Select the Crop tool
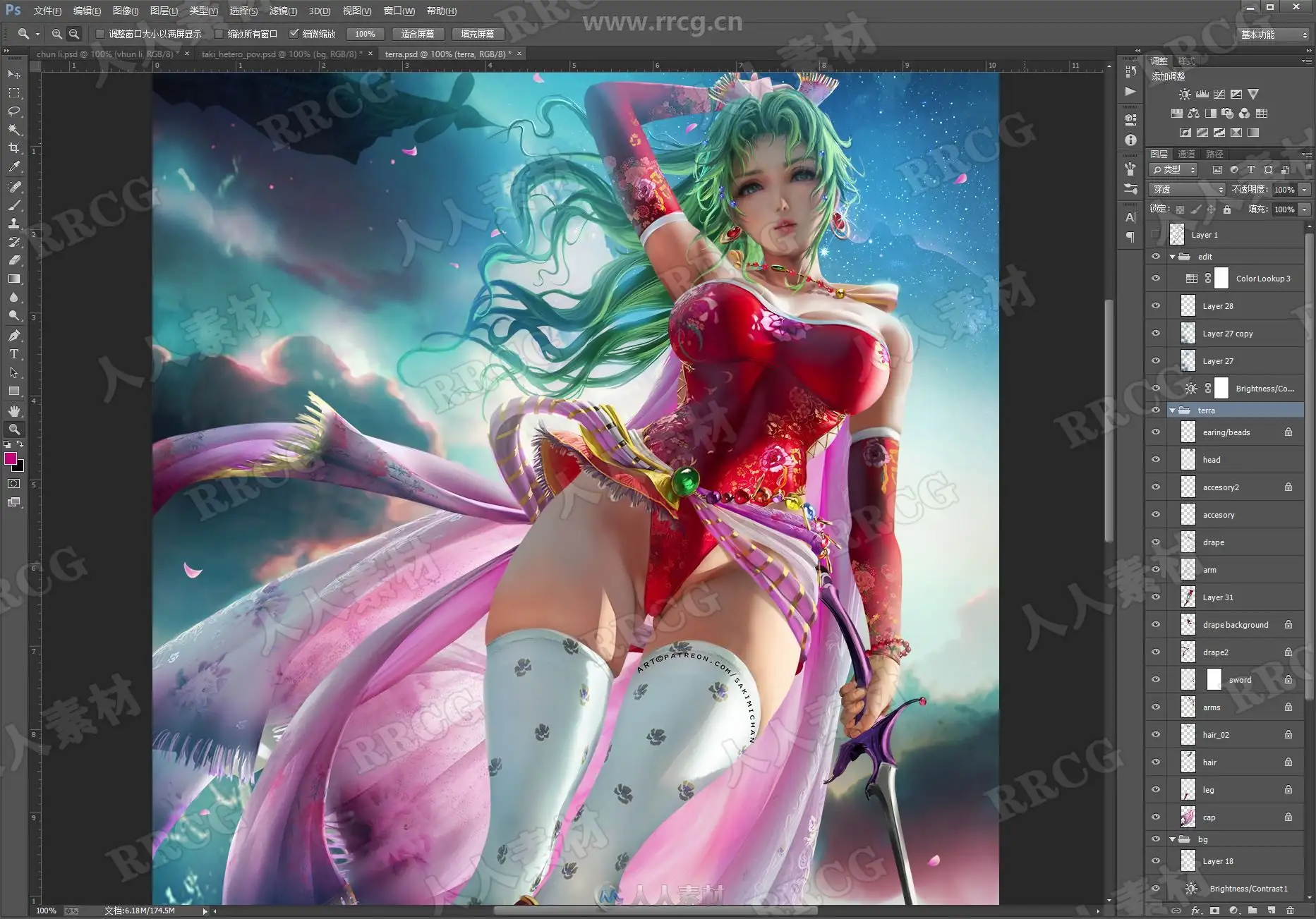This screenshot has width=1316, height=919. (x=13, y=148)
